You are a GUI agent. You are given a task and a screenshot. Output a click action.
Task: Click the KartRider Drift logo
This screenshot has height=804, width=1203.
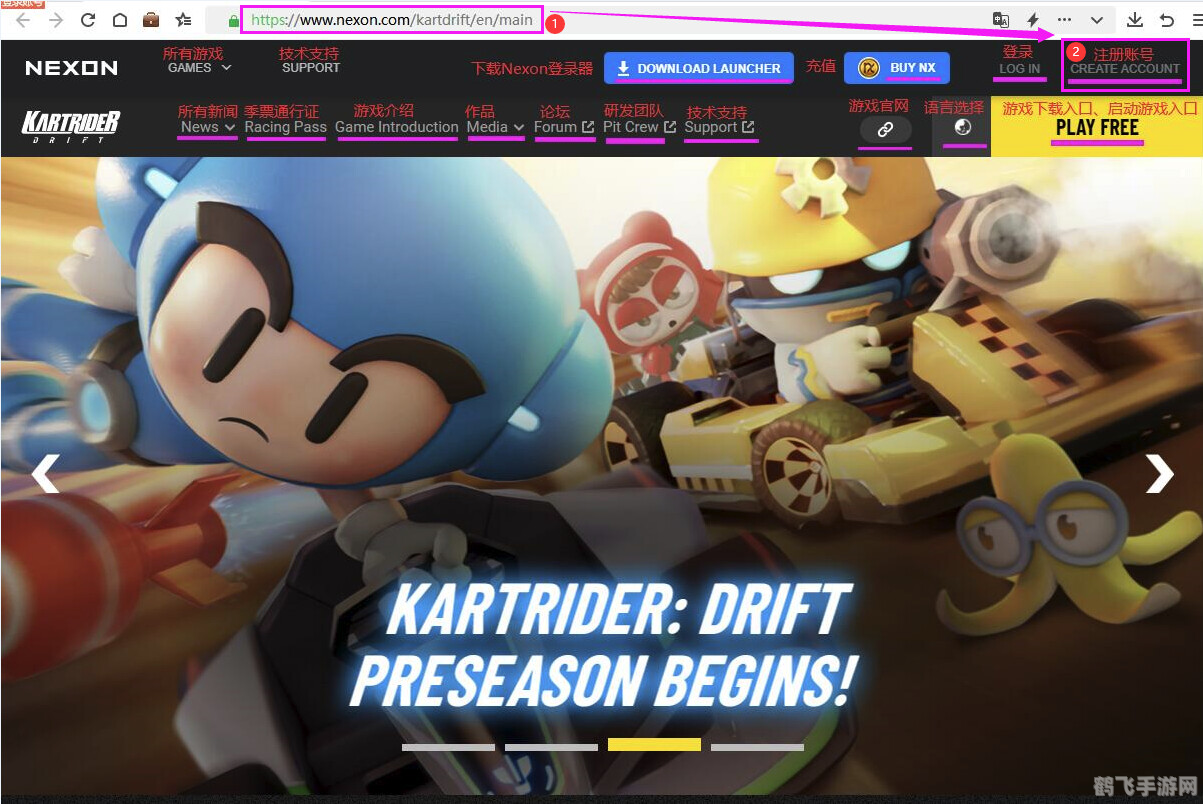click(71, 127)
